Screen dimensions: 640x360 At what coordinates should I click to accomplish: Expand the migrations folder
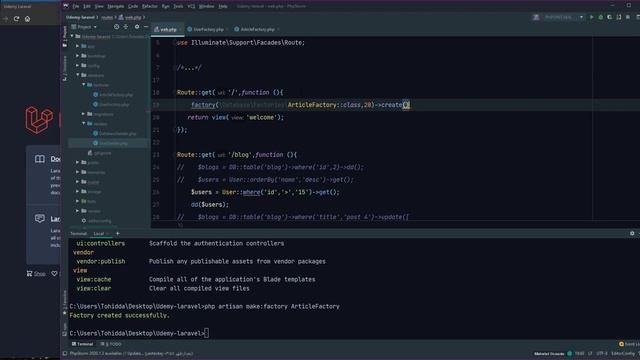[84, 114]
